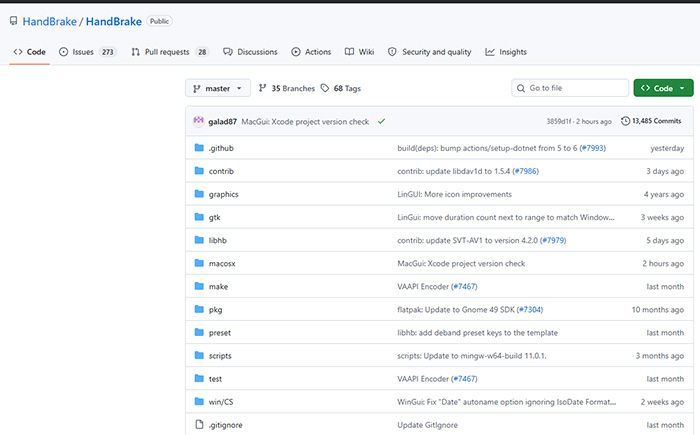Open pull request #7993 link
700x435 pixels.
pyautogui.click(x=593, y=148)
